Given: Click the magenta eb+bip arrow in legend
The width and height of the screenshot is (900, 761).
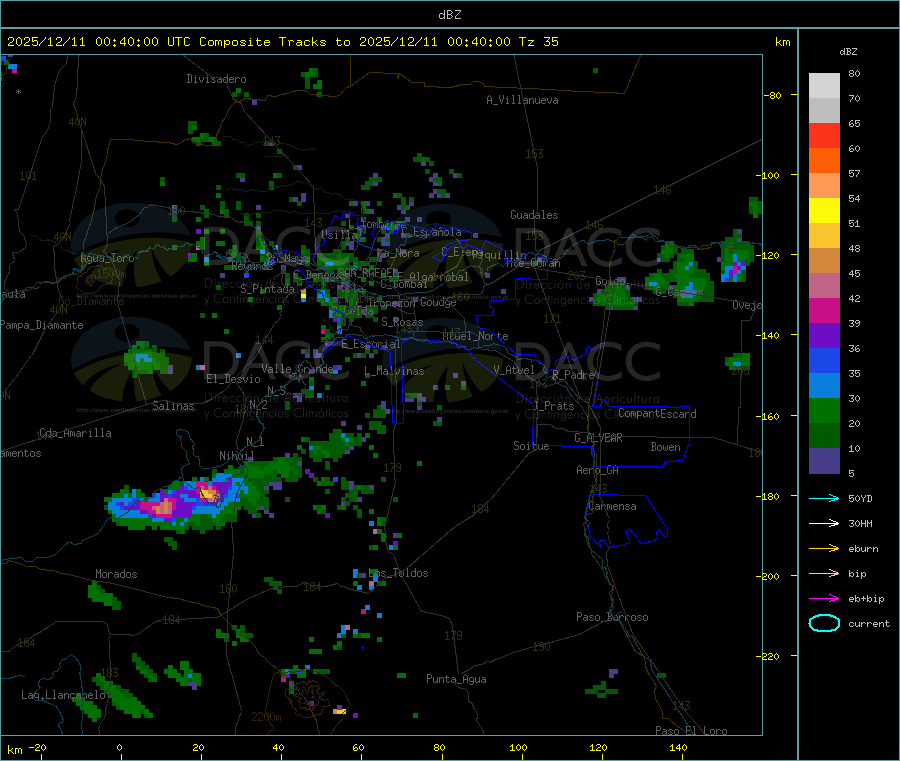Looking at the screenshot, I should coord(824,599).
